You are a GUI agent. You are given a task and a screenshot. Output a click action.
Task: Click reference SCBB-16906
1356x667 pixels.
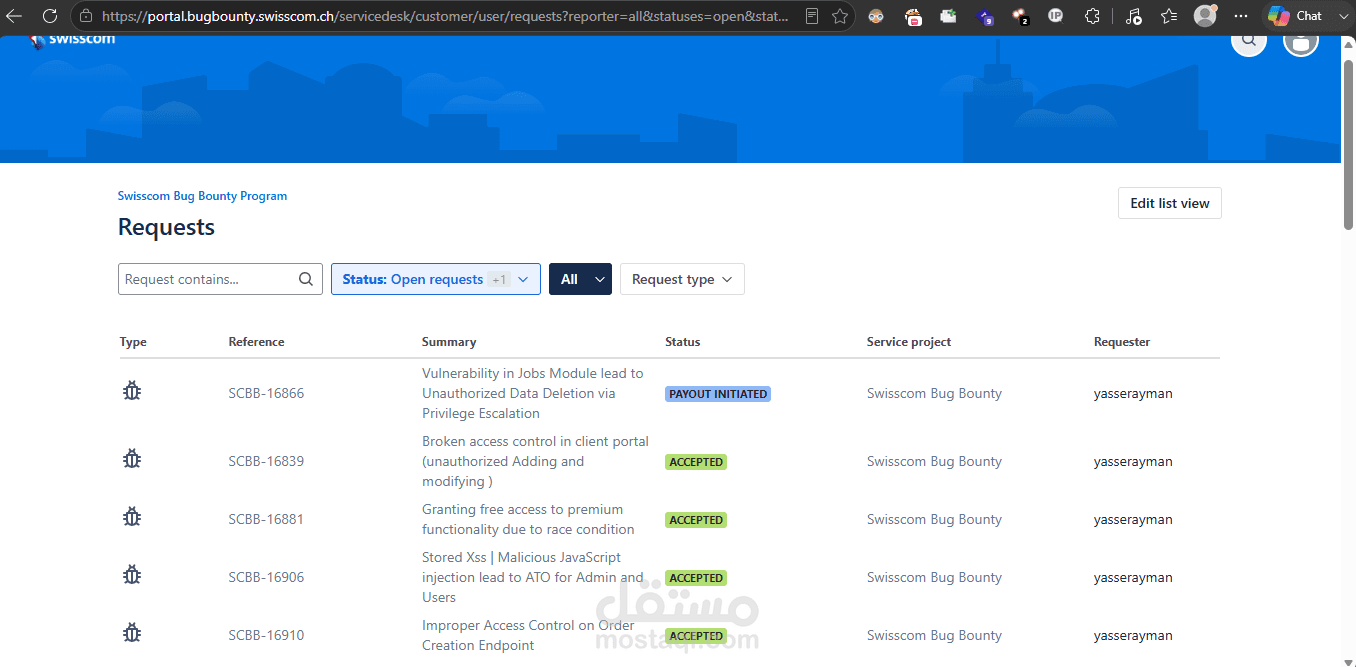pyautogui.click(x=266, y=577)
